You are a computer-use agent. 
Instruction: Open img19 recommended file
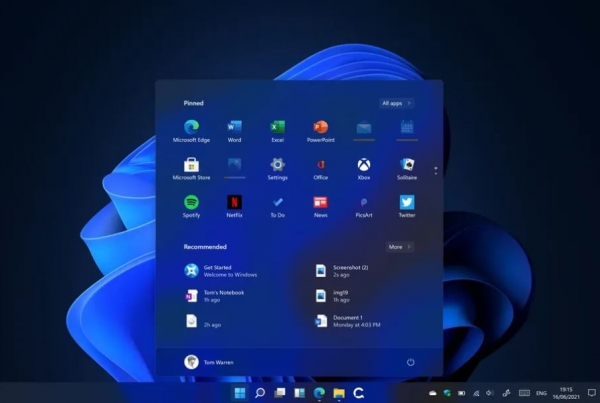(332, 296)
